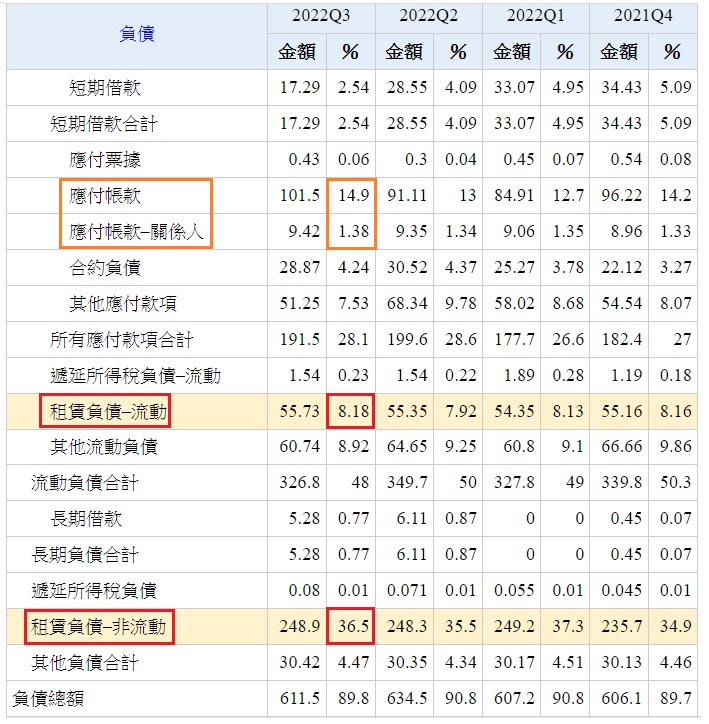The image size is (709, 724).
Task: Click the 96.22 amount cell
Action: click(x=621, y=196)
